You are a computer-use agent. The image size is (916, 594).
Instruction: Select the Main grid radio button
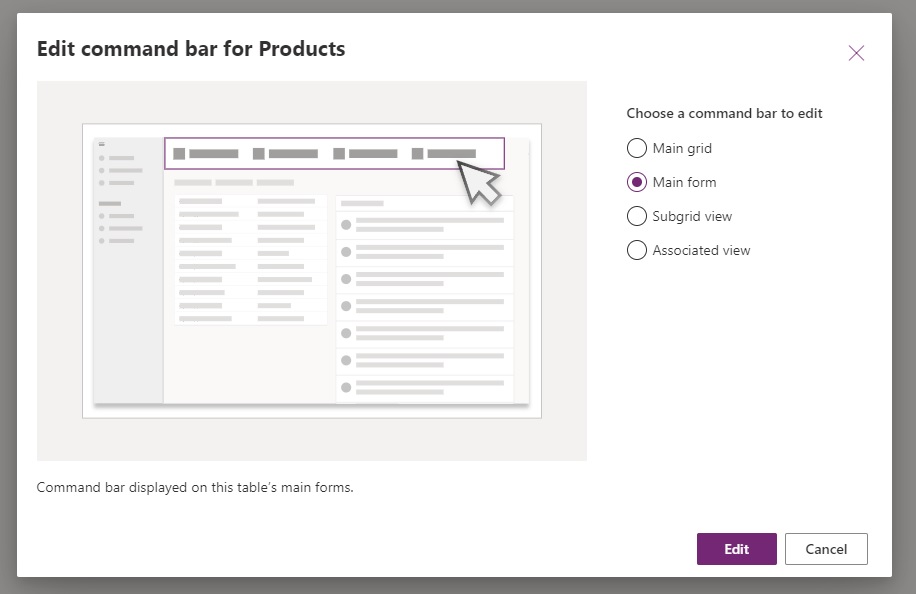point(637,148)
